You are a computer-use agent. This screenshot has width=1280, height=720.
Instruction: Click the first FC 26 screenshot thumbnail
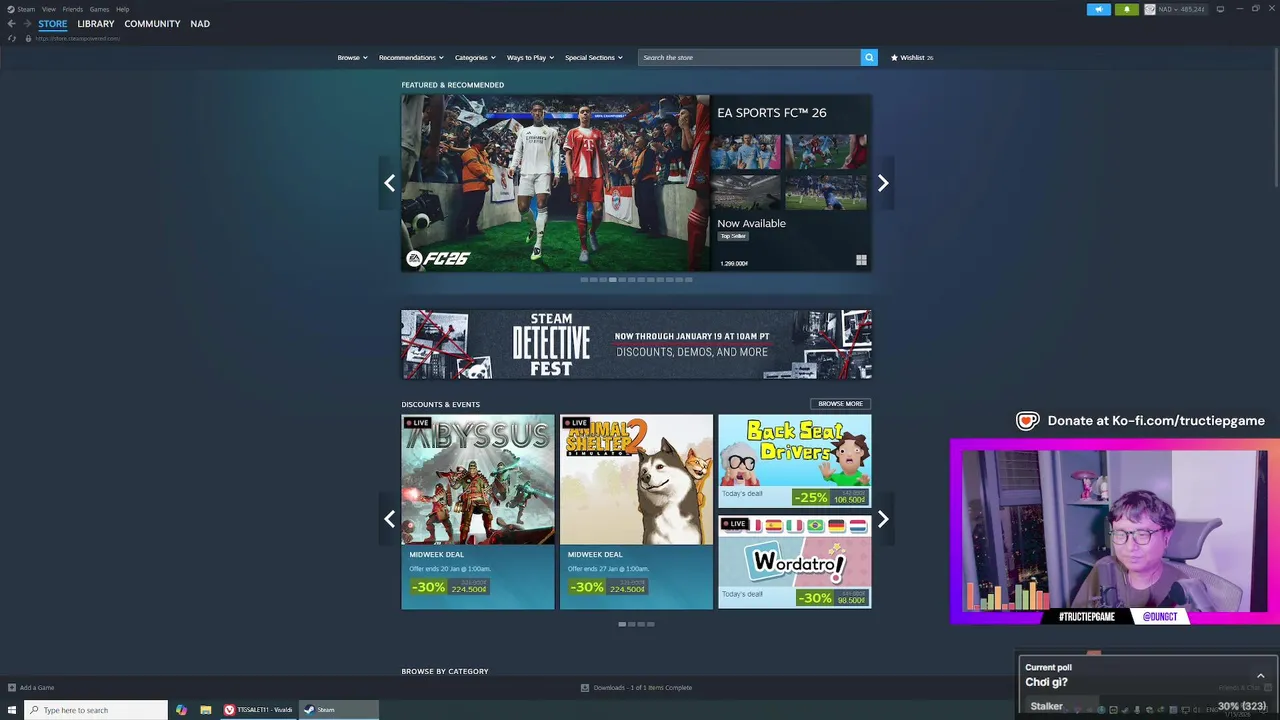coord(746,152)
